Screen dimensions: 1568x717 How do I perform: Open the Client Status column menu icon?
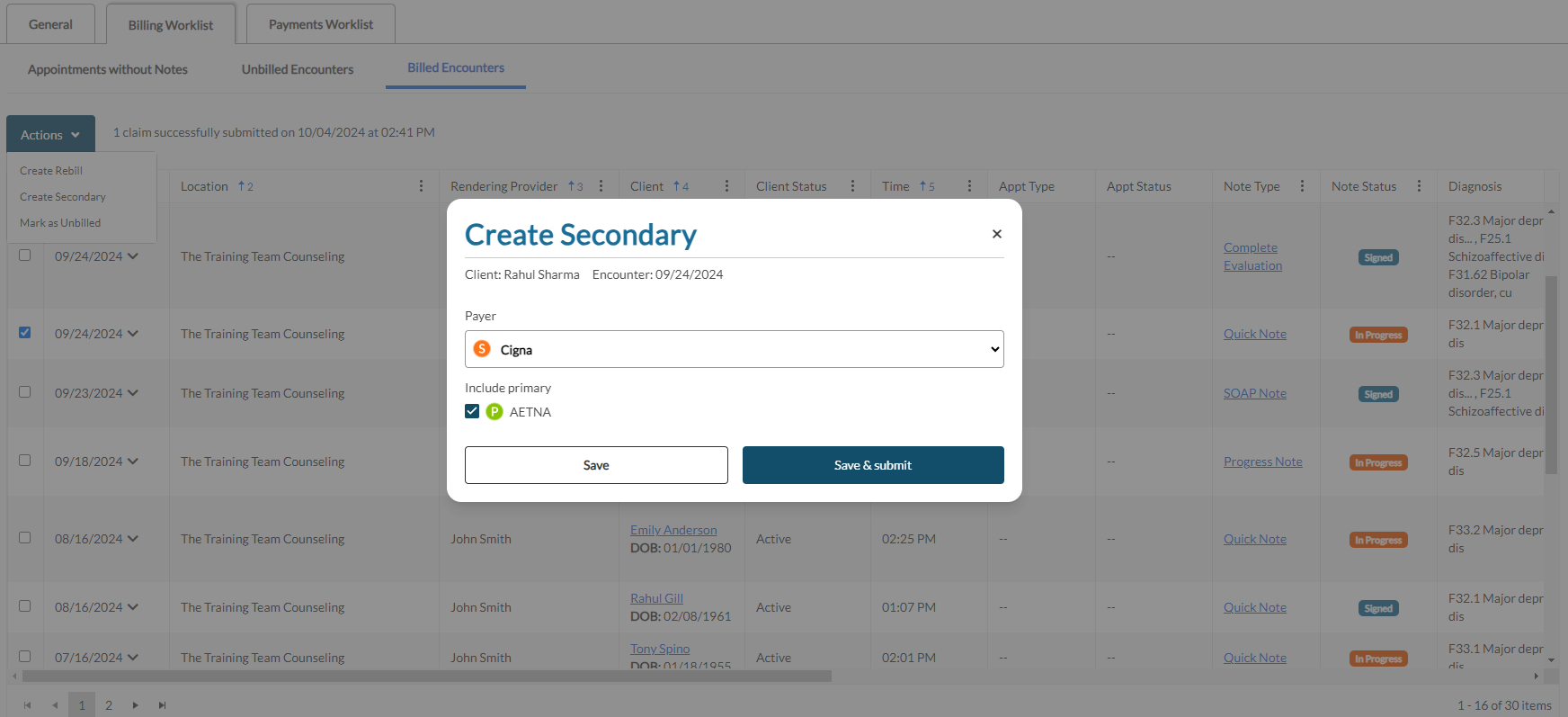click(x=852, y=186)
